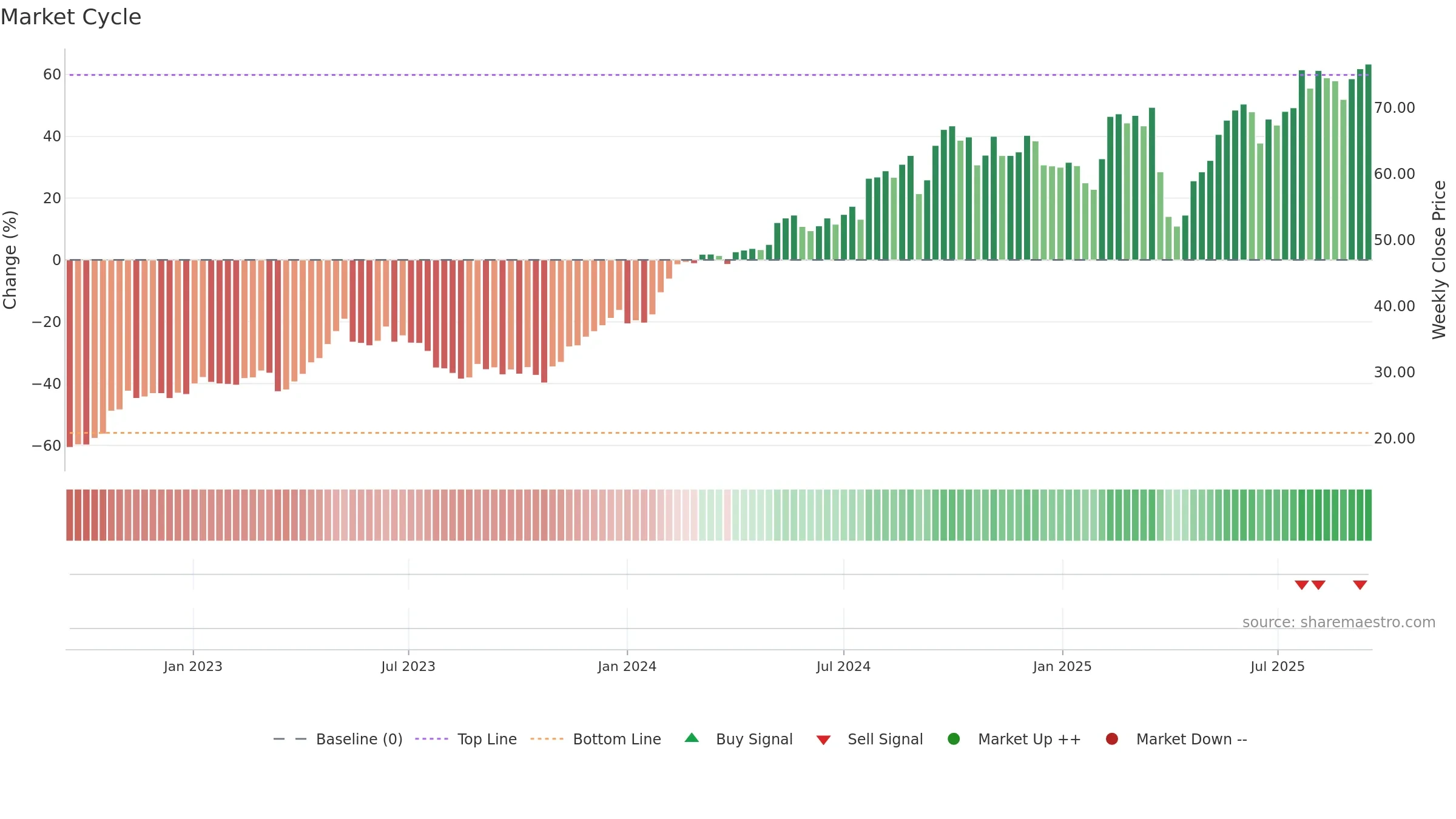Toggle the Bottom Line legend entry
This screenshot has width=1456, height=819.
tap(596, 739)
